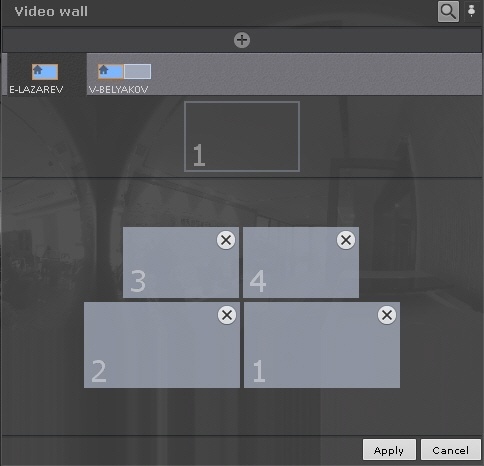This screenshot has height=466, width=484.
Task: Select monitor tile number 2
Action: tap(162, 345)
